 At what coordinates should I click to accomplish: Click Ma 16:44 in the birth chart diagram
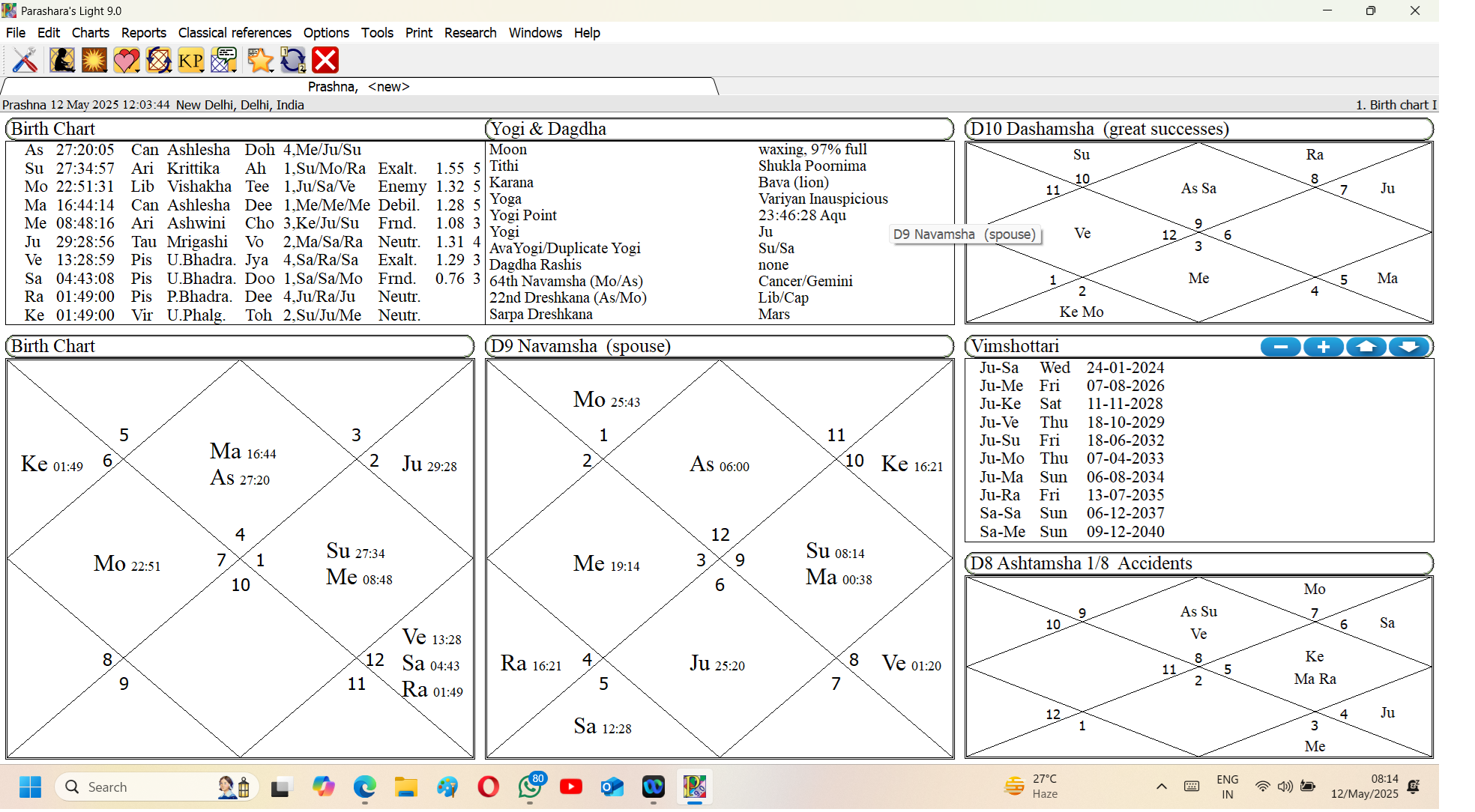click(x=243, y=452)
